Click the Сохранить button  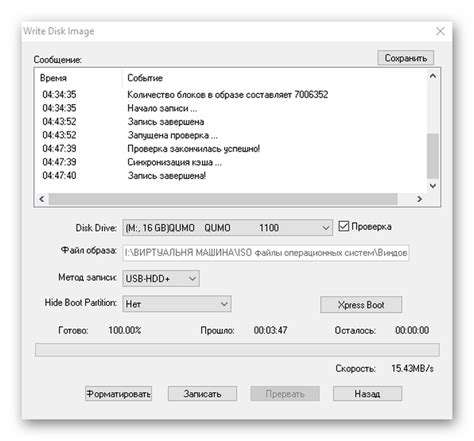405,58
